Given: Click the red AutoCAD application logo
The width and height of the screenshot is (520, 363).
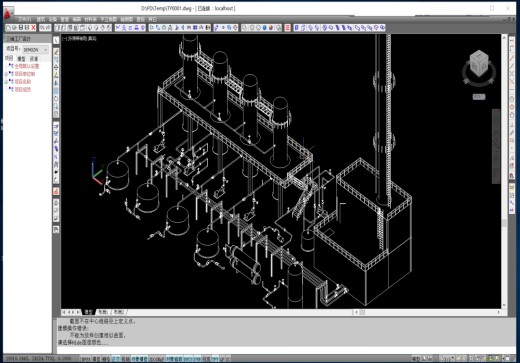Looking at the screenshot, I should point(8,13).
